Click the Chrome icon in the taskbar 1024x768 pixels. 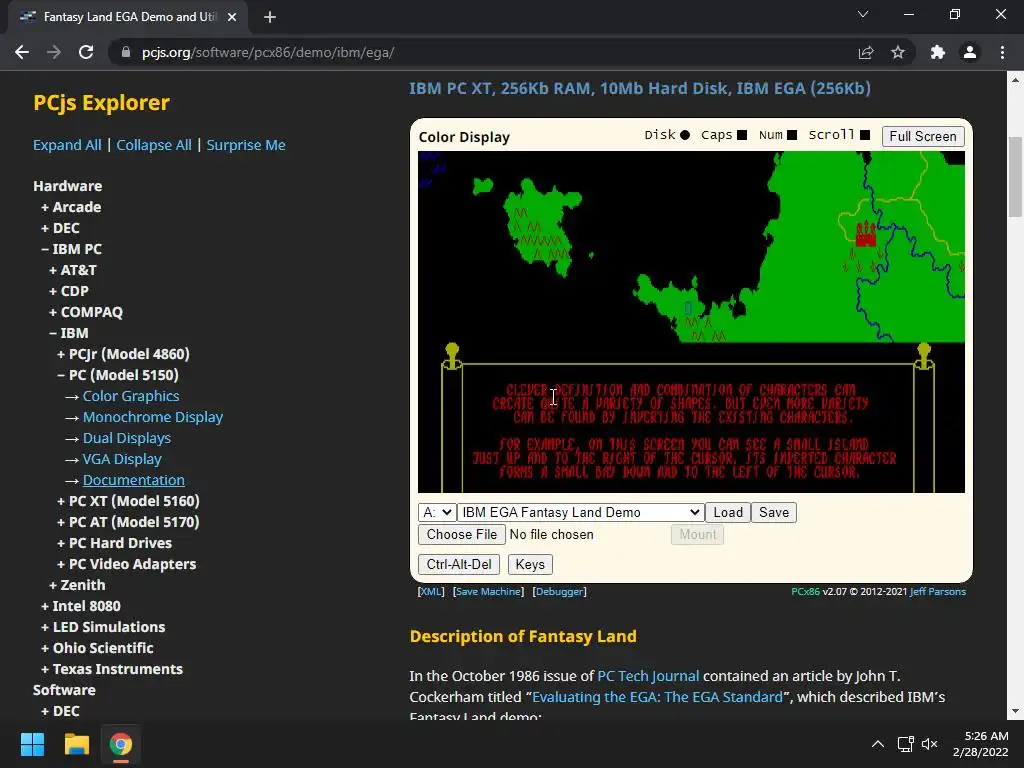pyautogui.click(x=121, y=744)
